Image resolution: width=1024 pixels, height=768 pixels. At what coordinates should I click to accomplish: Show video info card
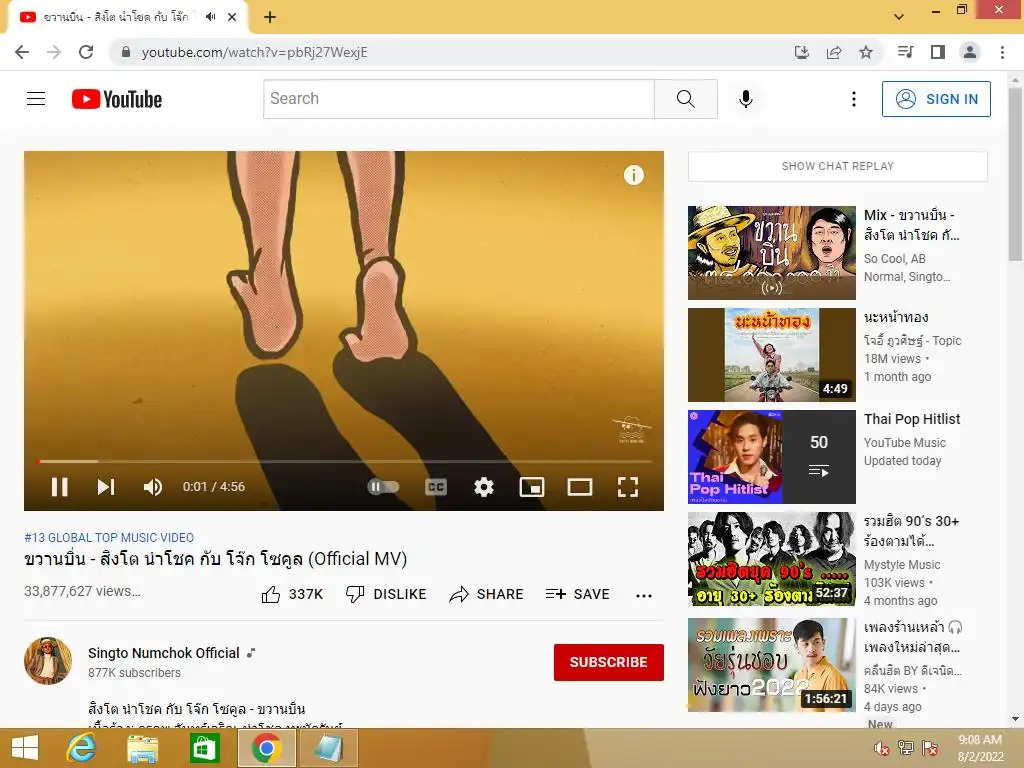pos(633,175)
